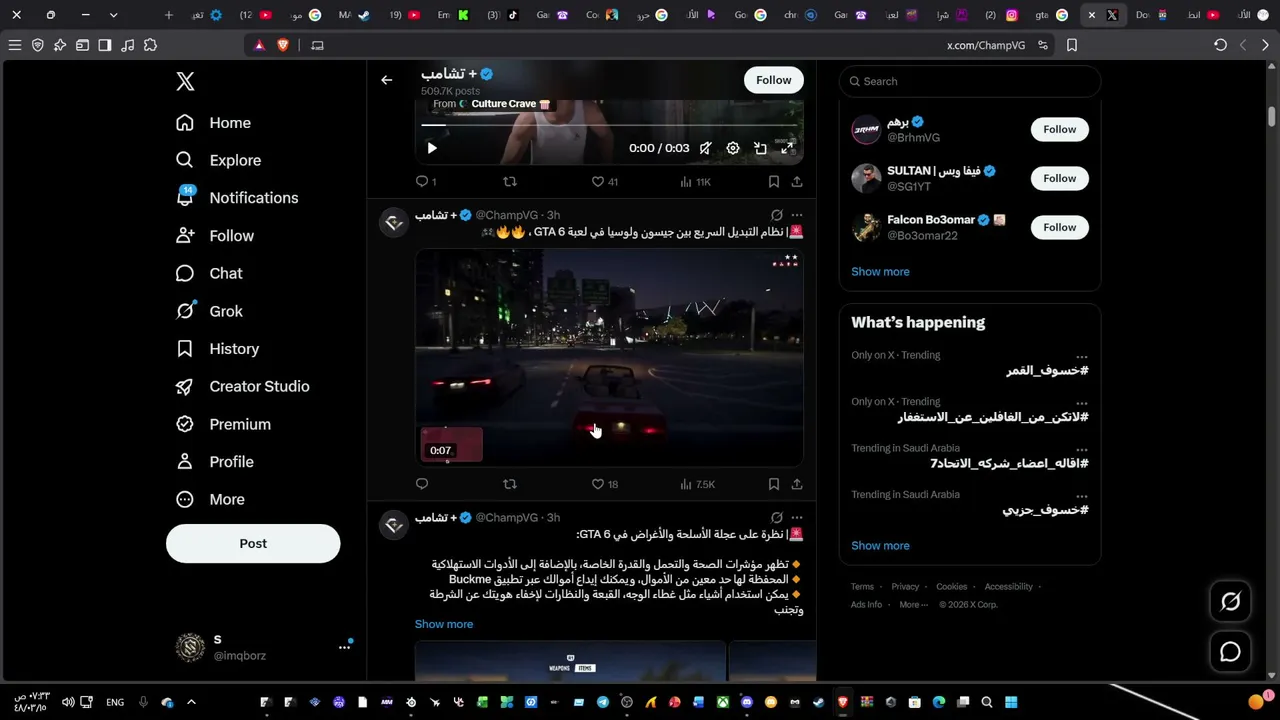Repost the post with 18 likes

(x=510, y=484)
